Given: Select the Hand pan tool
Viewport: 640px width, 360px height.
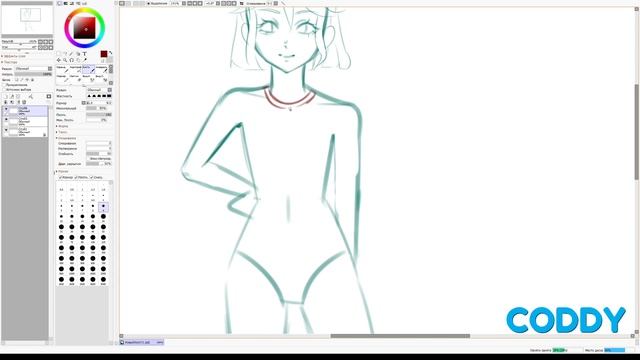Looking at the screenshot, I should (x=78, y=60).
